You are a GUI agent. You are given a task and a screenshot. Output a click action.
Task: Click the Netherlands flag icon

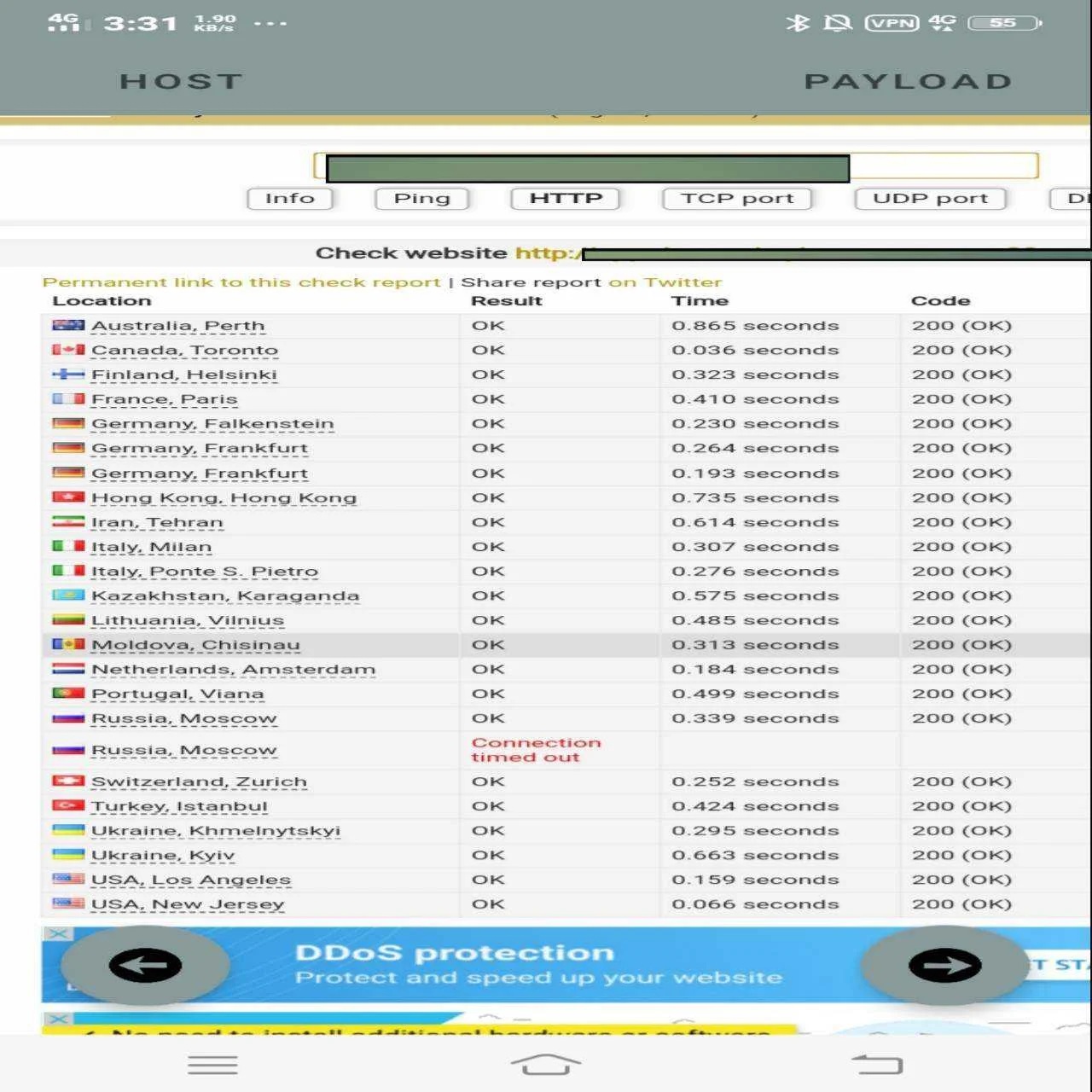coord(68,669)
